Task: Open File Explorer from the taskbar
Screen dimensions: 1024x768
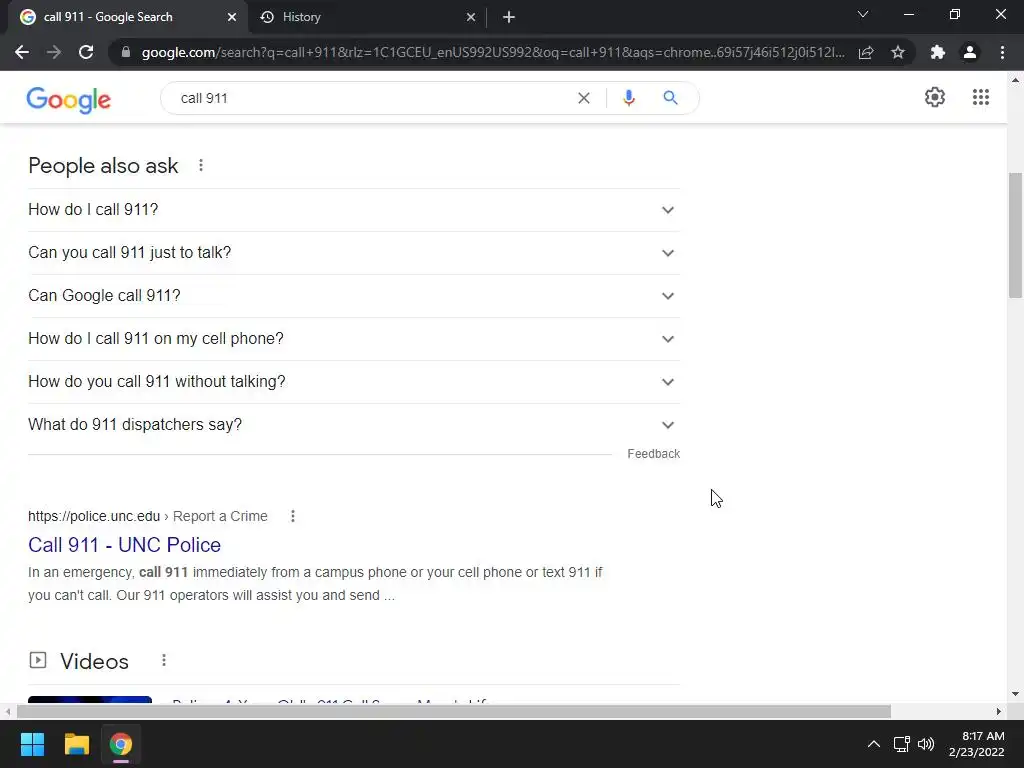Action: (x=76, y=744)
